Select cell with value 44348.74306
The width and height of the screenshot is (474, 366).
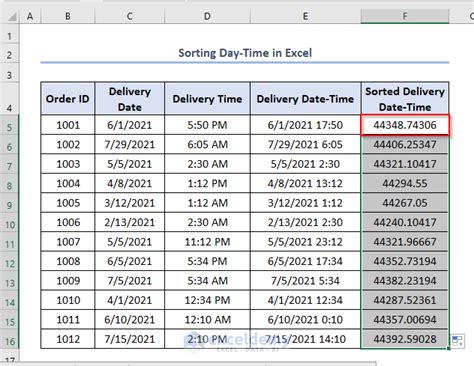[x=405, y=125]
